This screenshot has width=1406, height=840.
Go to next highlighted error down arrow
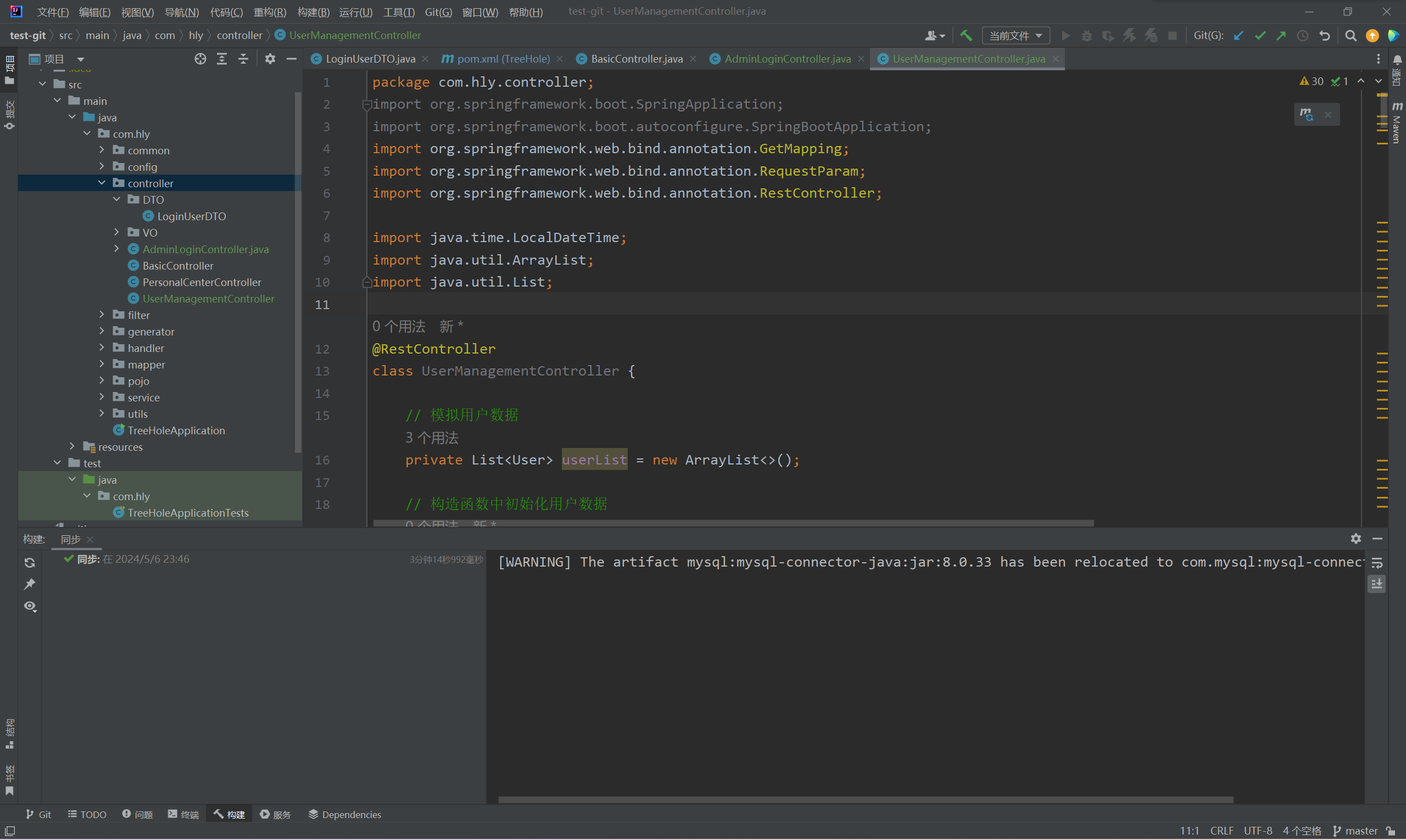point(1378,81)
